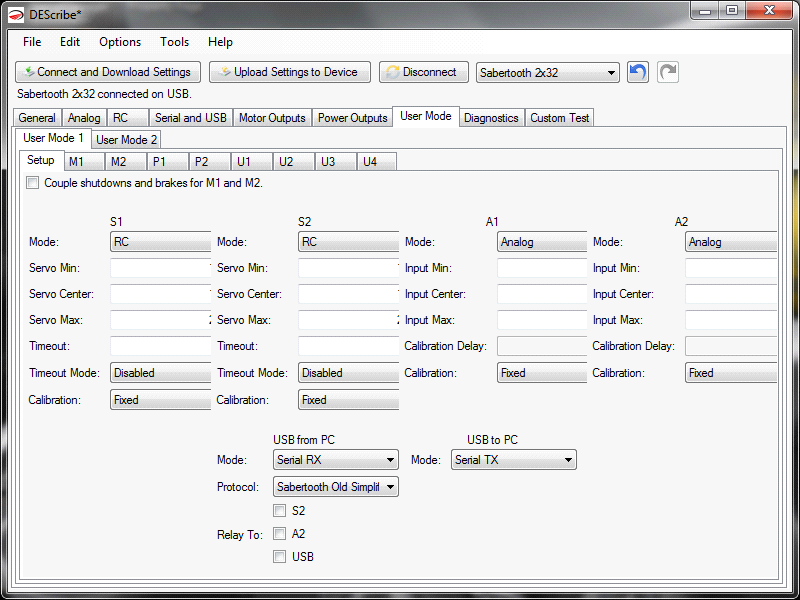
Task: Switch to the Diagnostics tab
Action: [x=491, y=118]
